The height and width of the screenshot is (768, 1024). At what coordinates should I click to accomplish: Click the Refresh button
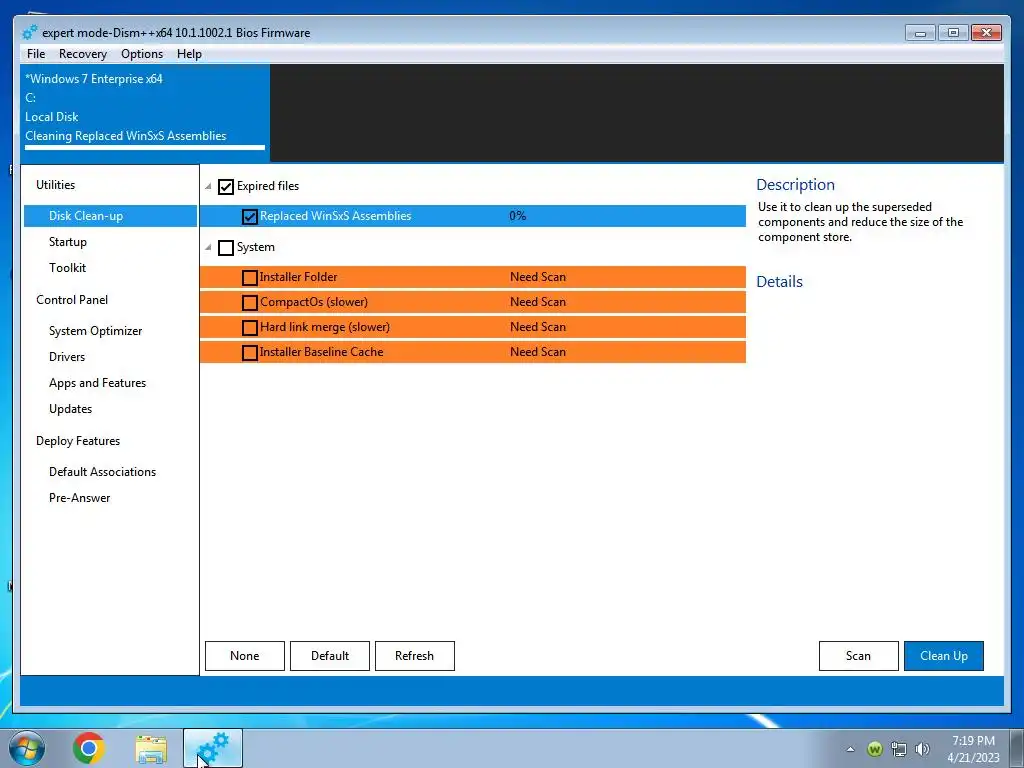pyautogui.click(x=415, y=656)
